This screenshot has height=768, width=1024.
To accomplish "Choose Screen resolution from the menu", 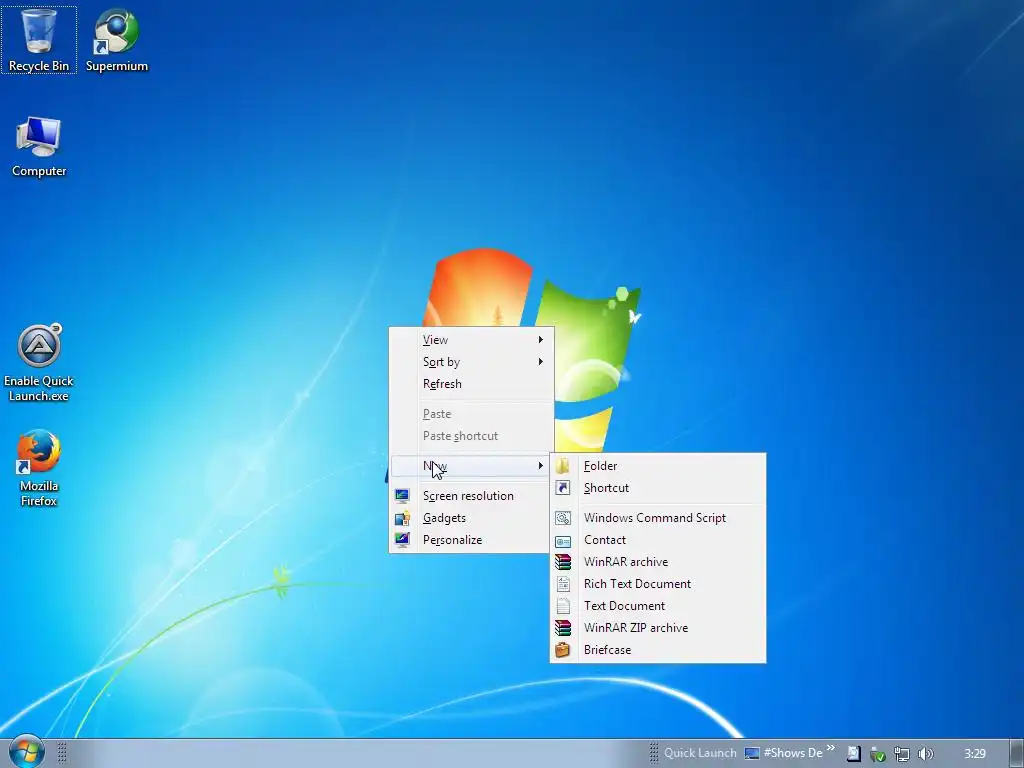I will click(x=472, y=496).
